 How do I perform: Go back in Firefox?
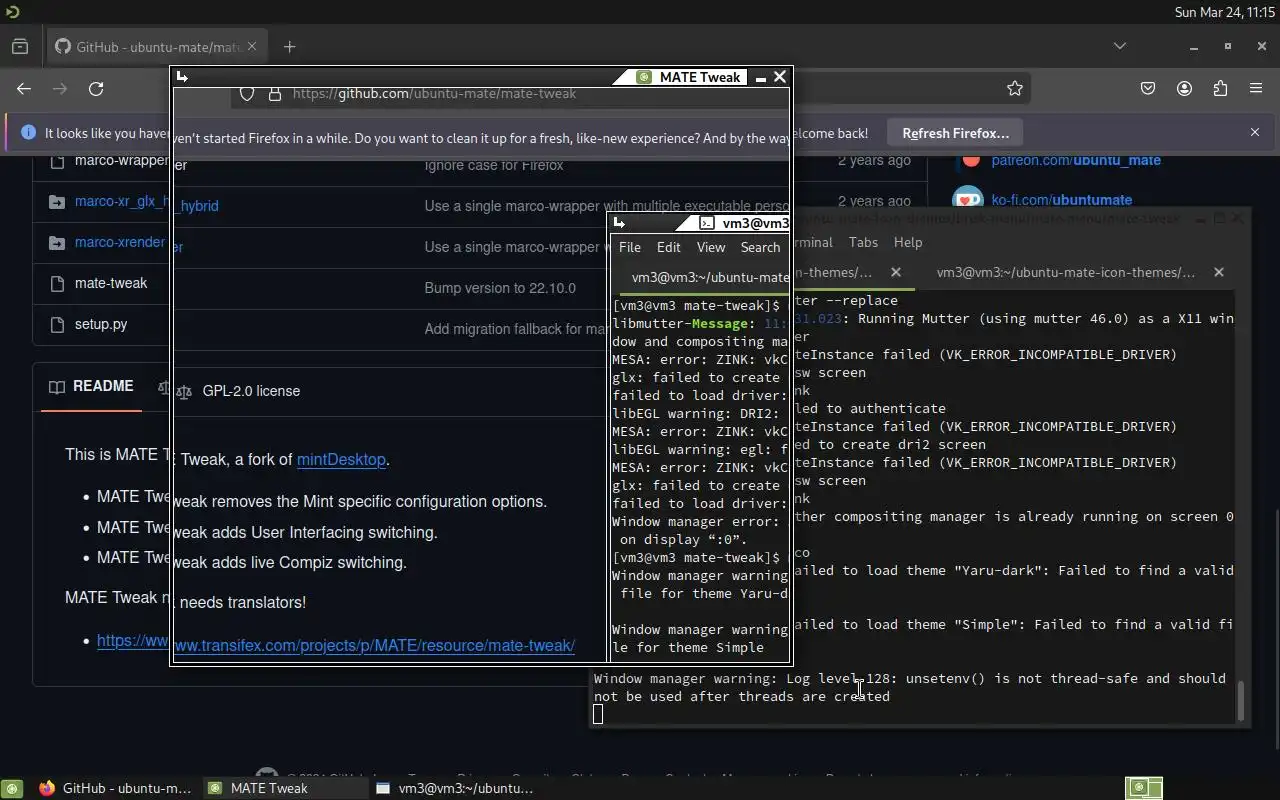[24, 88]
